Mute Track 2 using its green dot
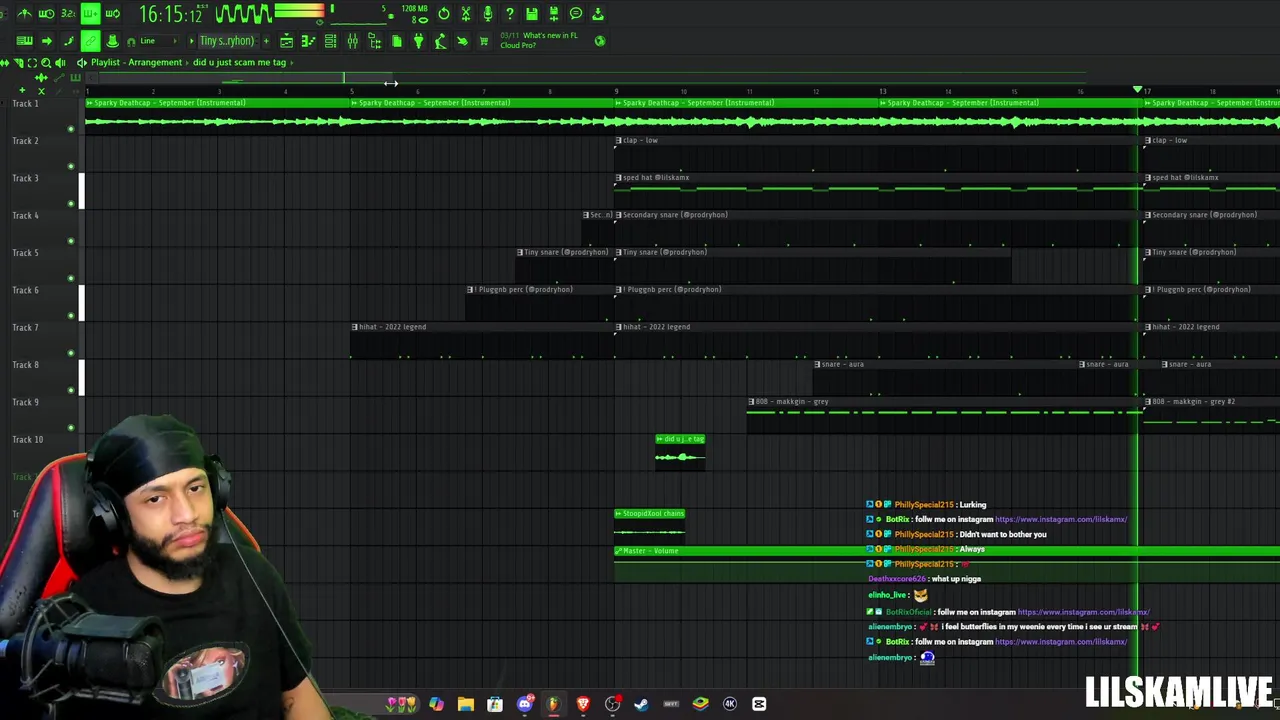This screenshot has width=1280, height=720. coord(70,166)
